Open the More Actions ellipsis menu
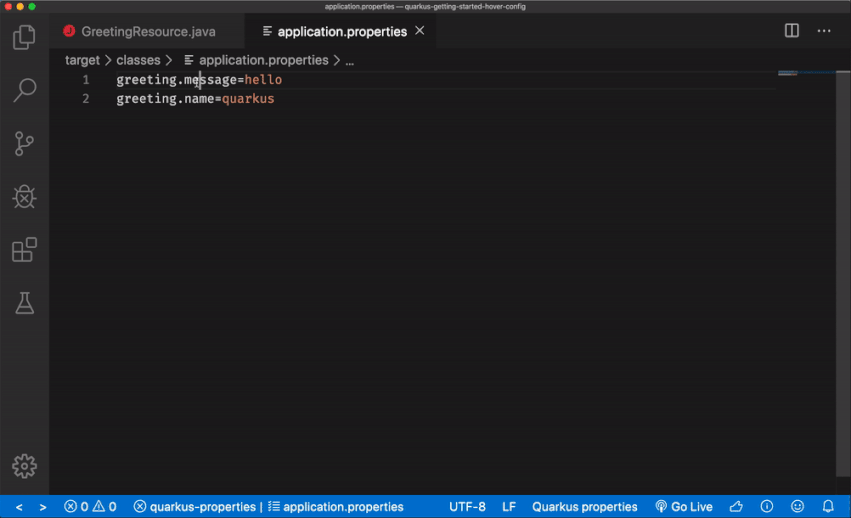The image size is (851, 518). click(x=824, y=31)
